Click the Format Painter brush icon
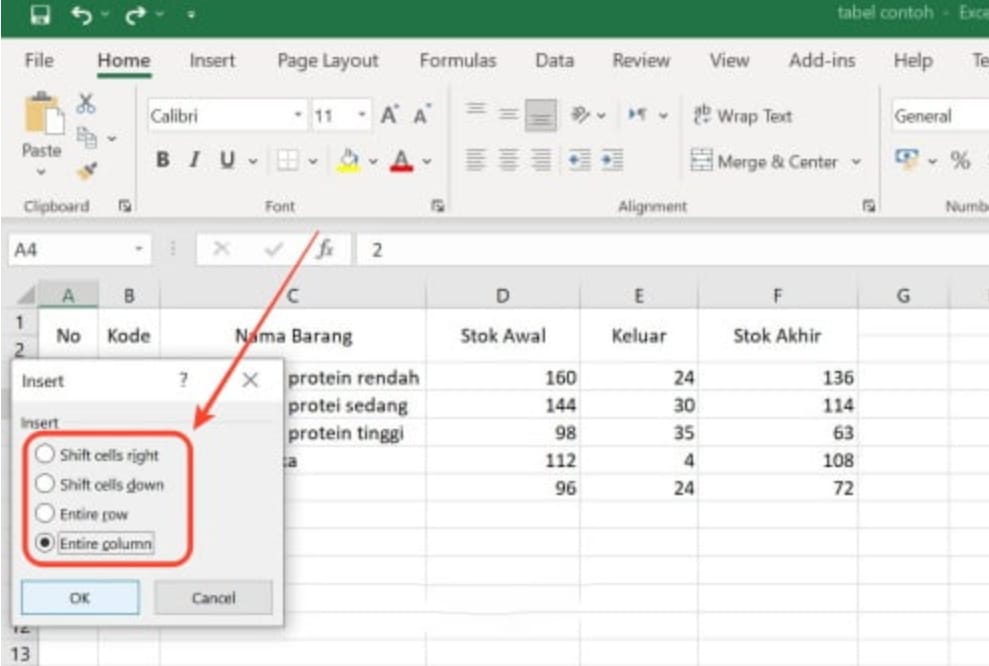 (x=87, y=170)
